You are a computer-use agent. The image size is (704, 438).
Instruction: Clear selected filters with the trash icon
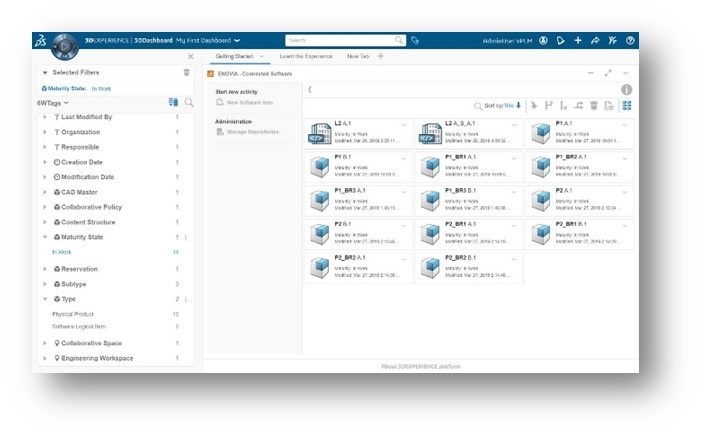186,72
